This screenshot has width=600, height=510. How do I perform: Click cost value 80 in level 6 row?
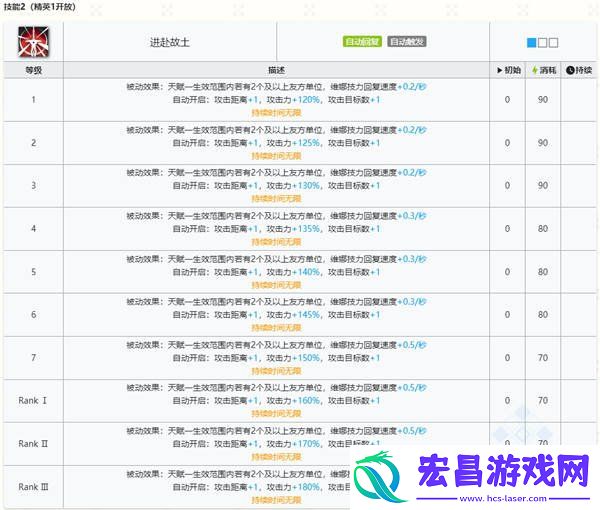click(x=543, y=315)
